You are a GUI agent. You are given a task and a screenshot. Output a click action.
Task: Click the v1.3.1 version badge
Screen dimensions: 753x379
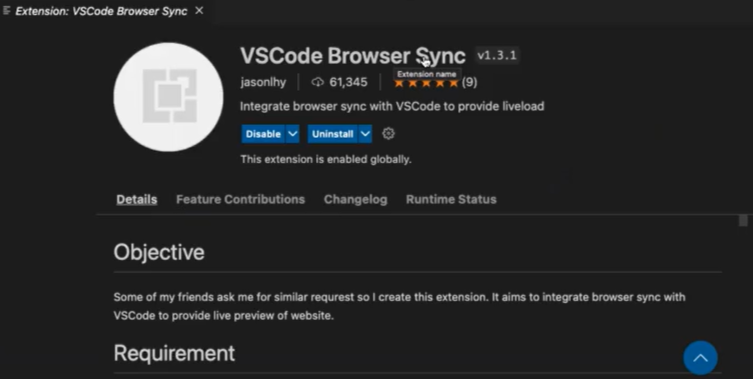(497, 55)
